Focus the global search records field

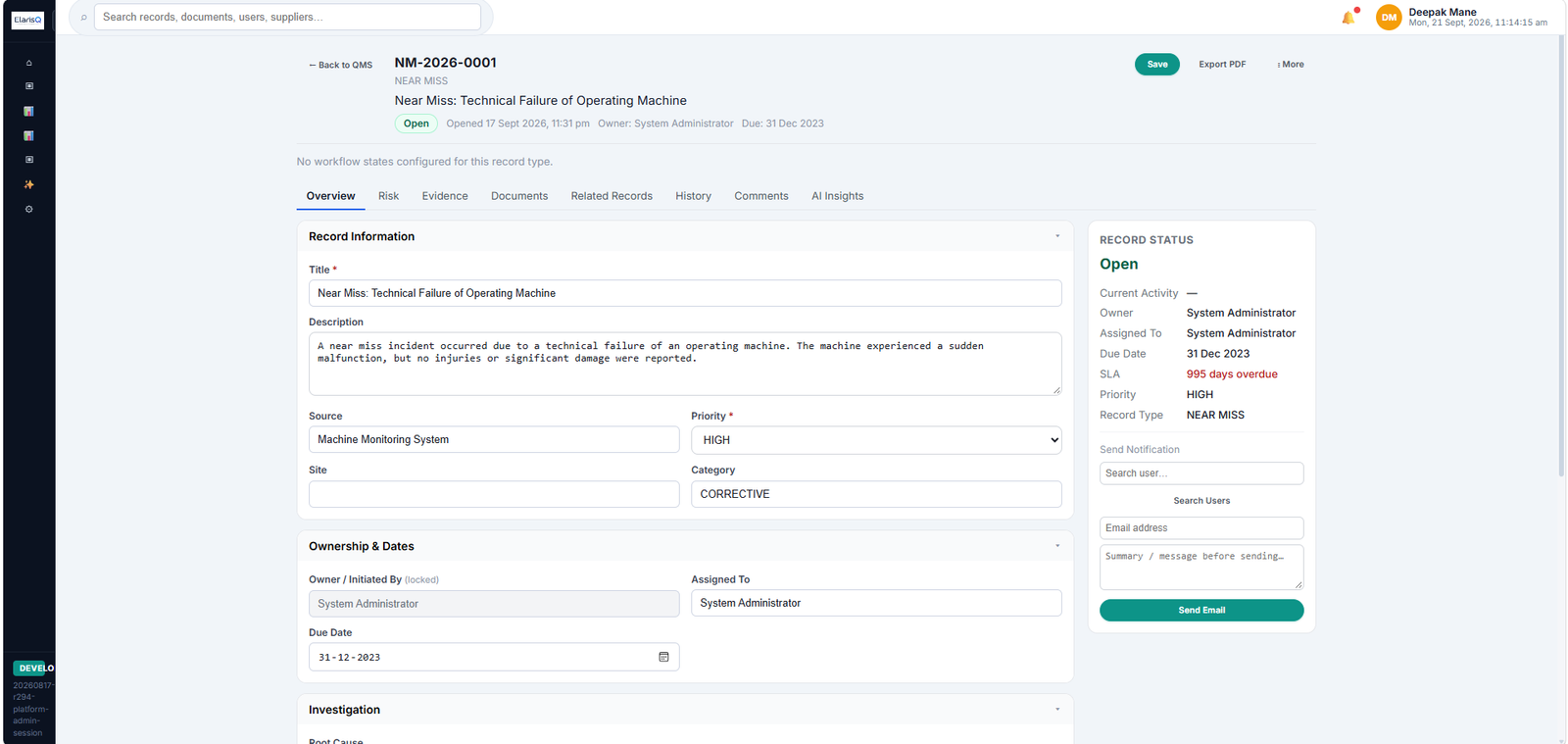(x=287, y=17)
